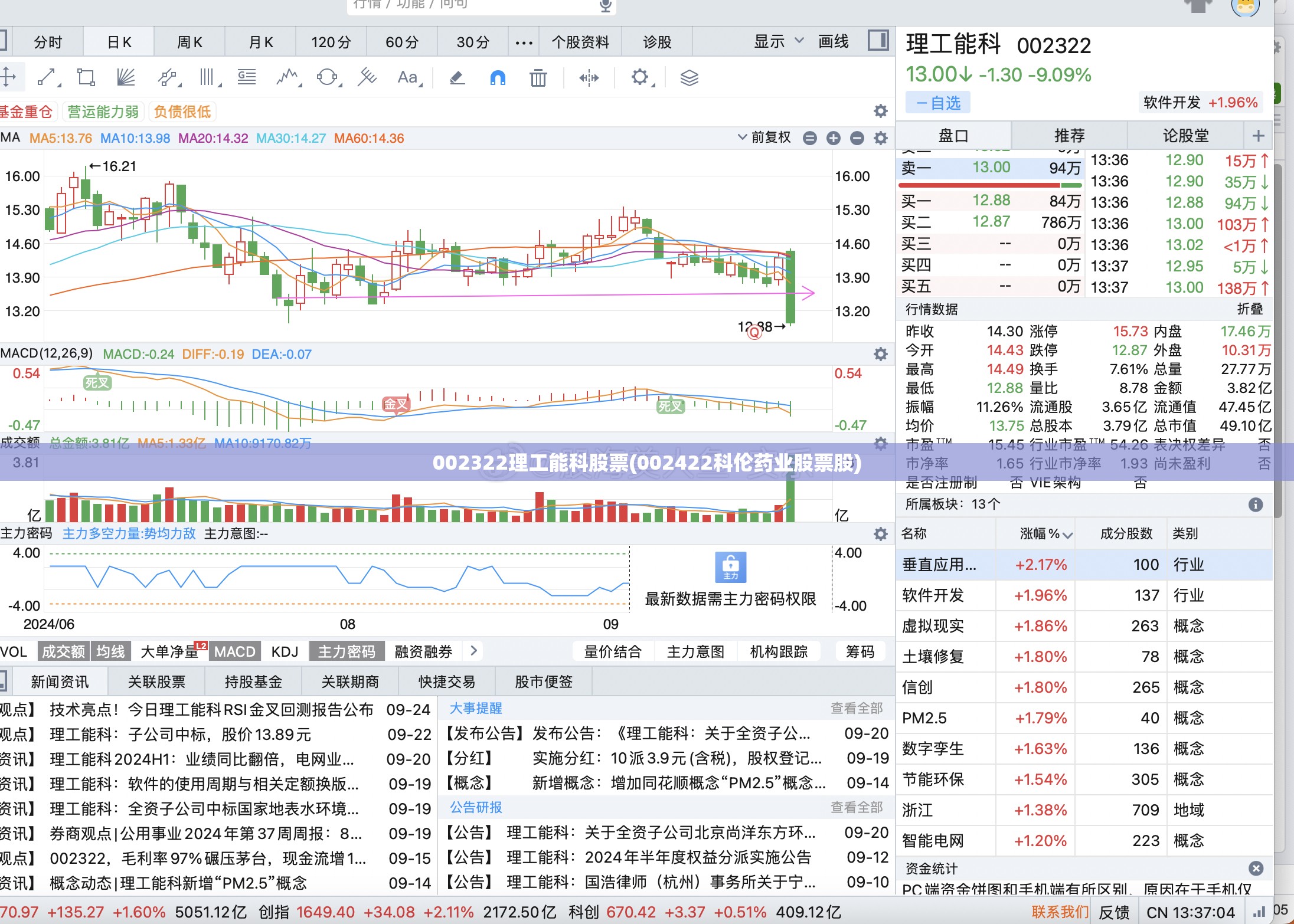This screenshot has width=1294, height=924.
Task: Switch to 周K chart tab
Action: pyautogui.click(x=189, y=42)
